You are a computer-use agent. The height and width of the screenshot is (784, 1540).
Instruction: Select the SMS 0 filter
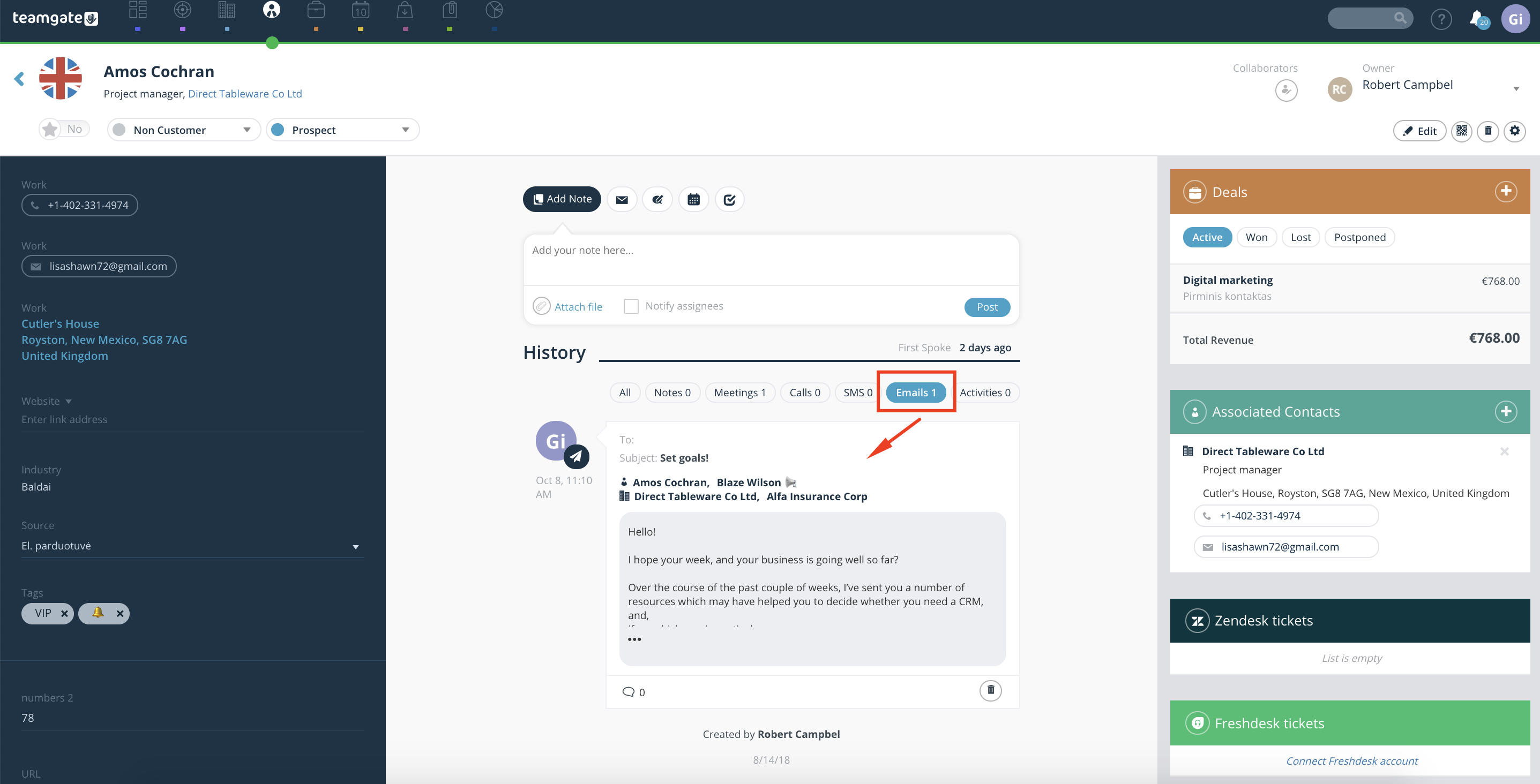(x=857, y=393)
